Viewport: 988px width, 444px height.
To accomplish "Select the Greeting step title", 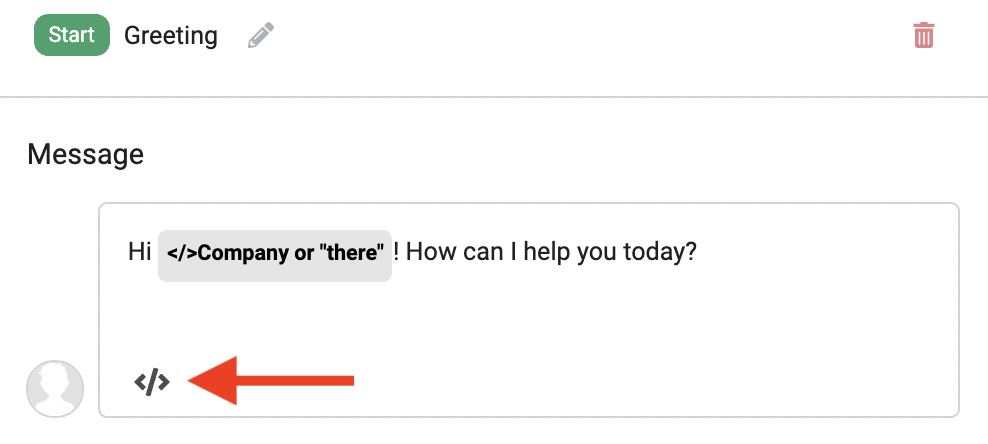I will [x=171, y=36].
